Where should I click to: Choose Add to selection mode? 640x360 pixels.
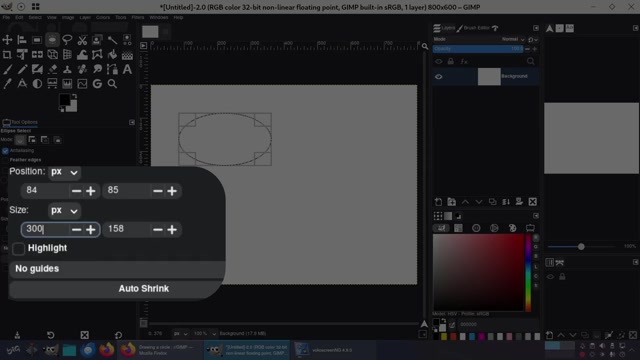pos(32,140)
